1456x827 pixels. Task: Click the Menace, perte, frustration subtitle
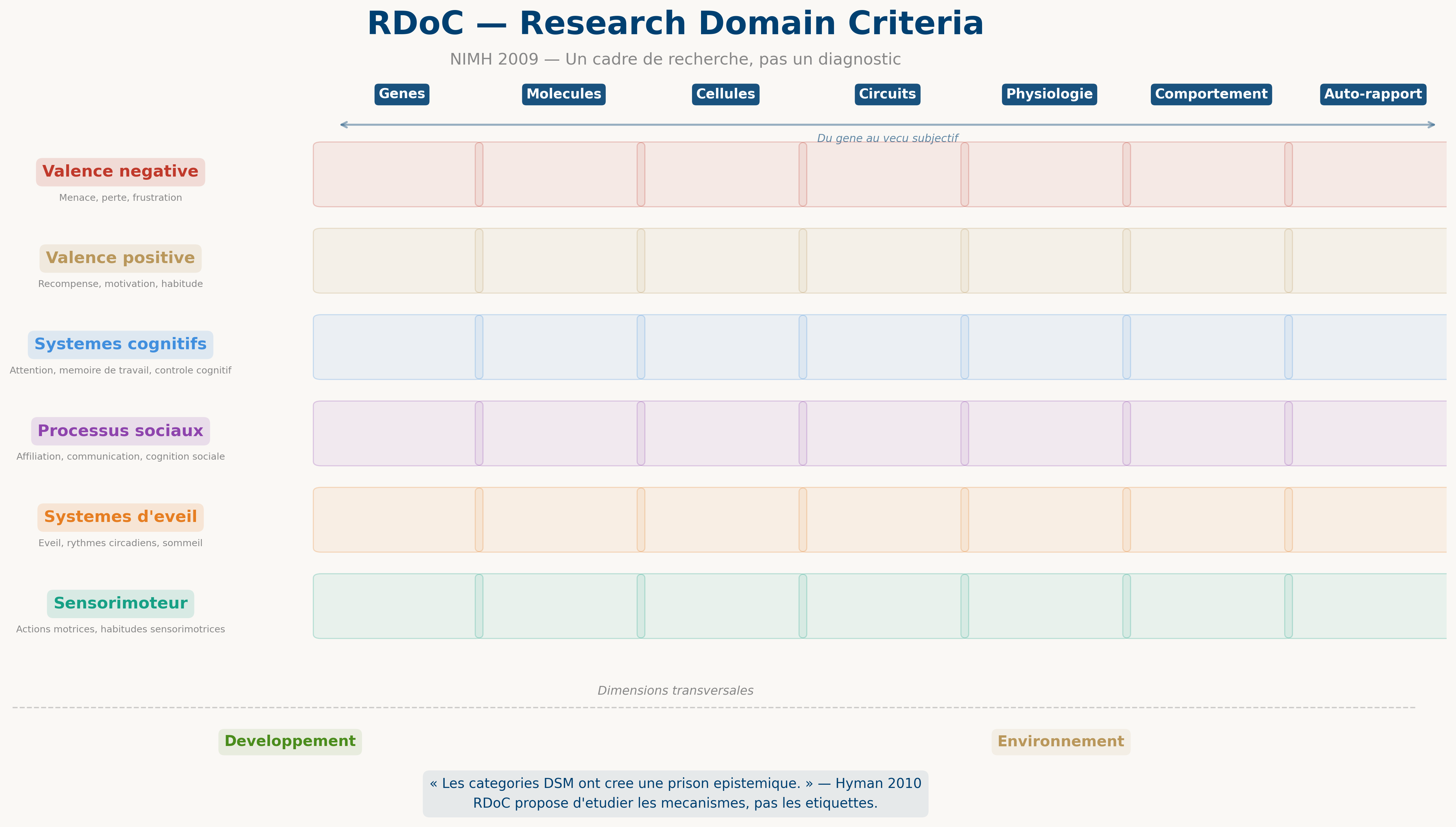(x=120, y=198)
